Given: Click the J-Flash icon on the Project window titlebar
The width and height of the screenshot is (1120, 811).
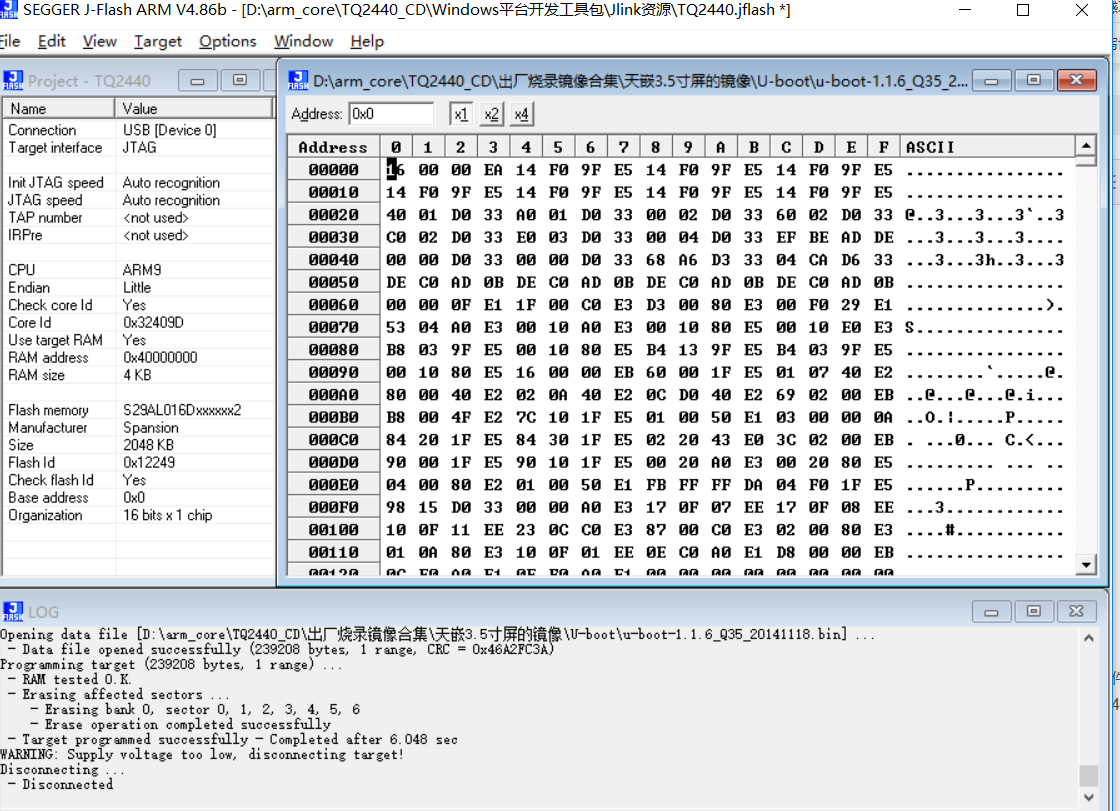Looking at the screenshot, I should 14,80.
